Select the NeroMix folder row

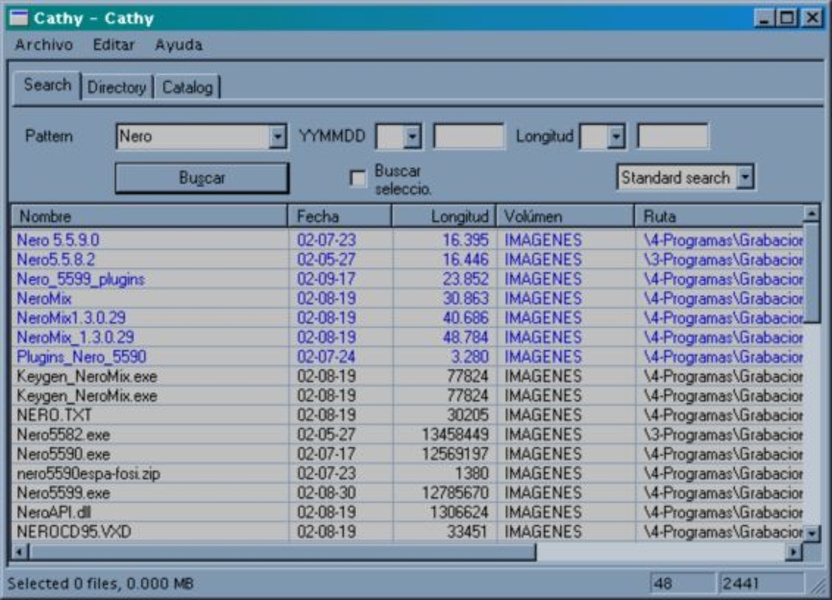coord(408,299)
